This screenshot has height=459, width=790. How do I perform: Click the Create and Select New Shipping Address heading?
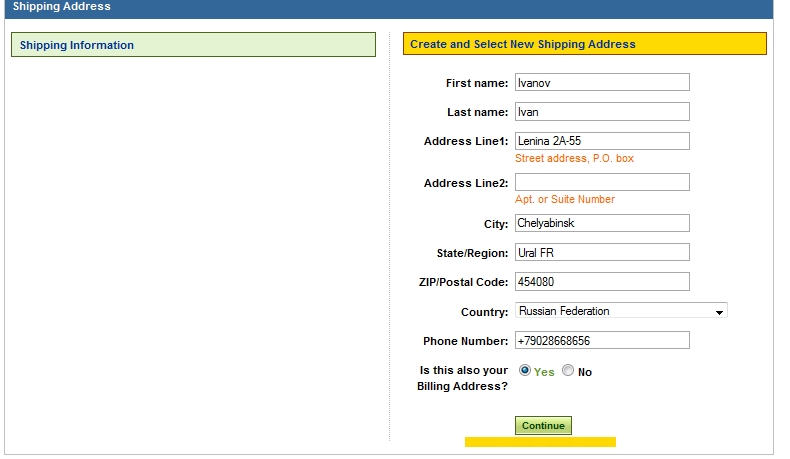pyautogui.click(x=585, y=44)
